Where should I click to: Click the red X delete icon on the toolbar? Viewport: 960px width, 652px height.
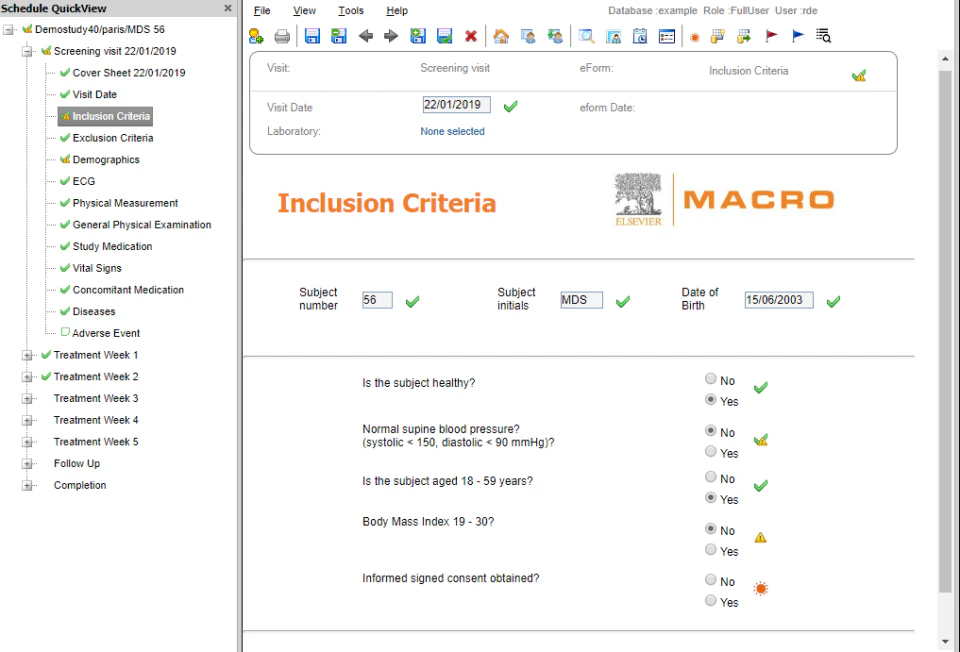(x=472, y=36)
